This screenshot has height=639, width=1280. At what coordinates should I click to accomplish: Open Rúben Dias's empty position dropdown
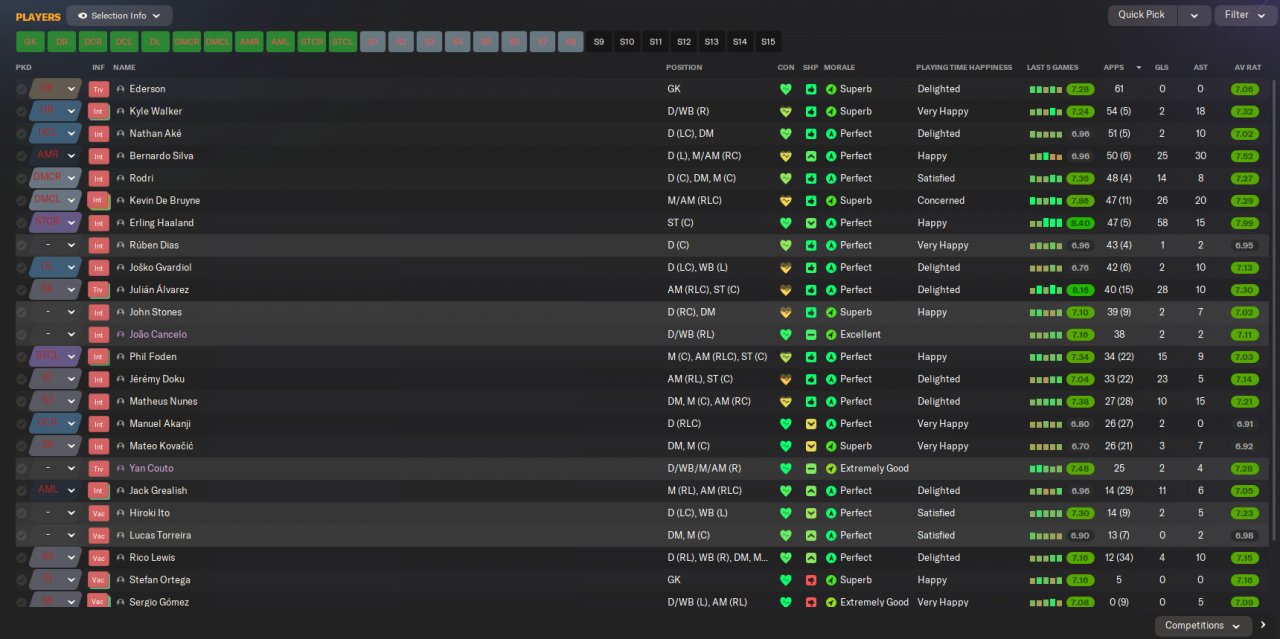pos(56,245)
